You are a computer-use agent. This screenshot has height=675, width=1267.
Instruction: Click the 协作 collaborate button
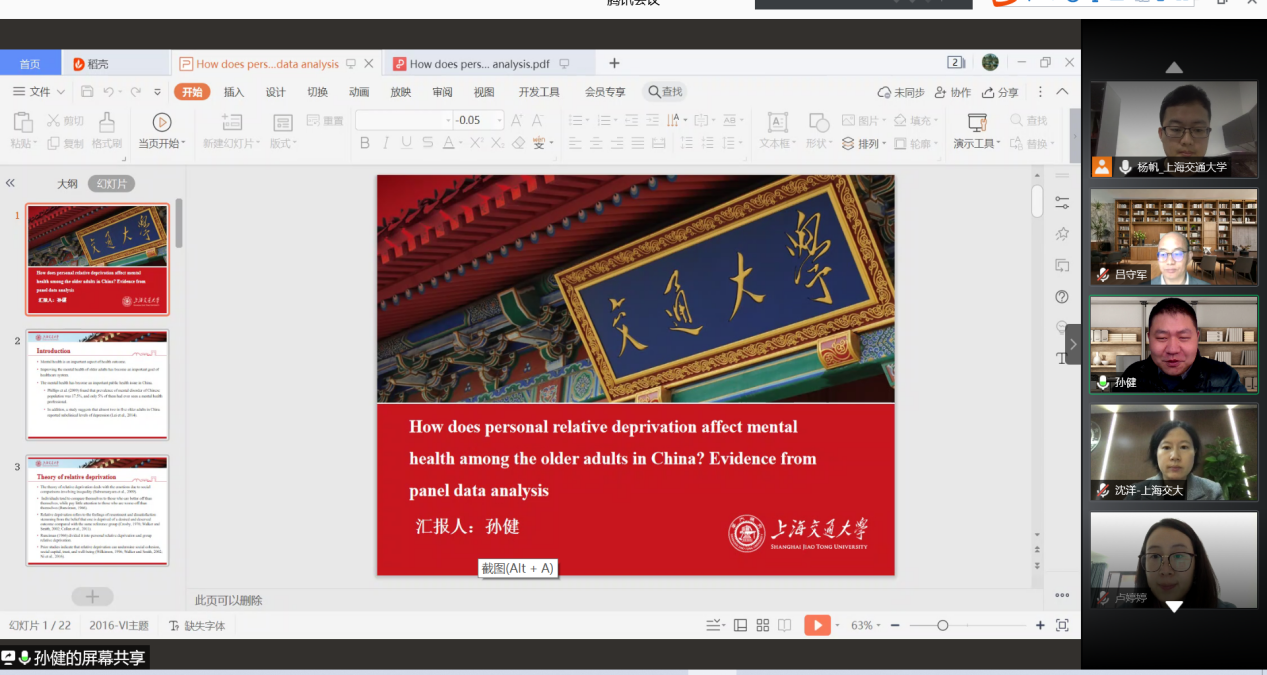(952, 92)
